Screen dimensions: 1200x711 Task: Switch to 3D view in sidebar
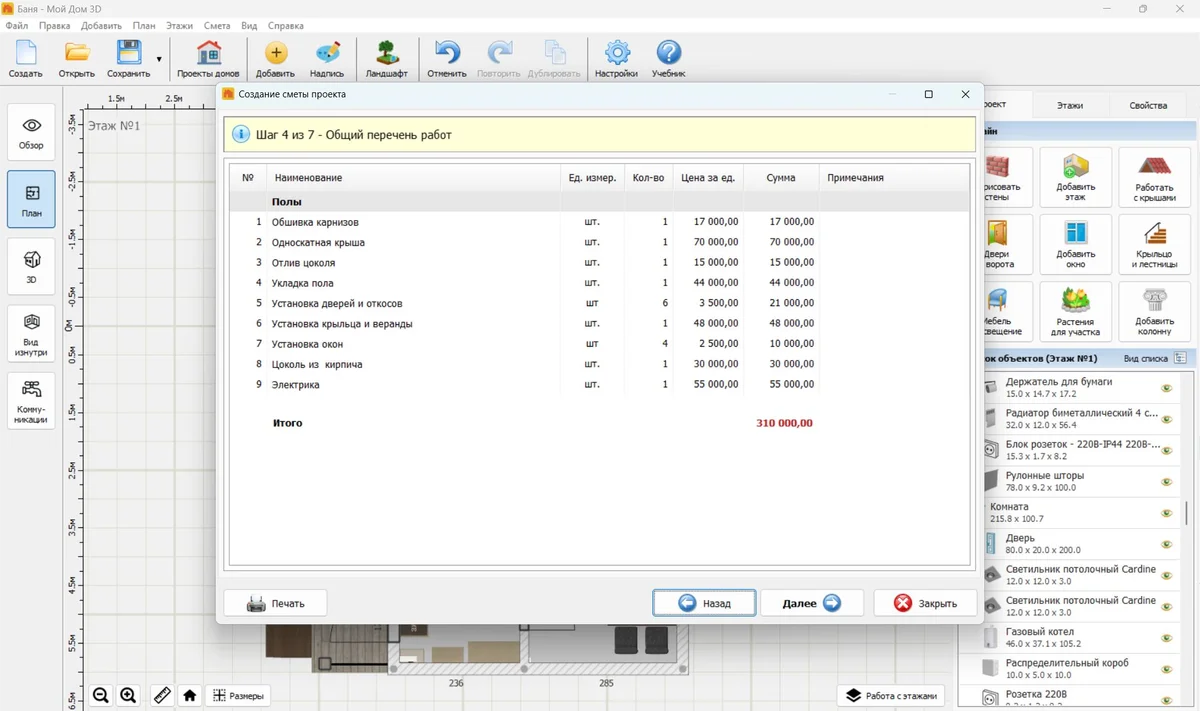(x=31, y=266)
